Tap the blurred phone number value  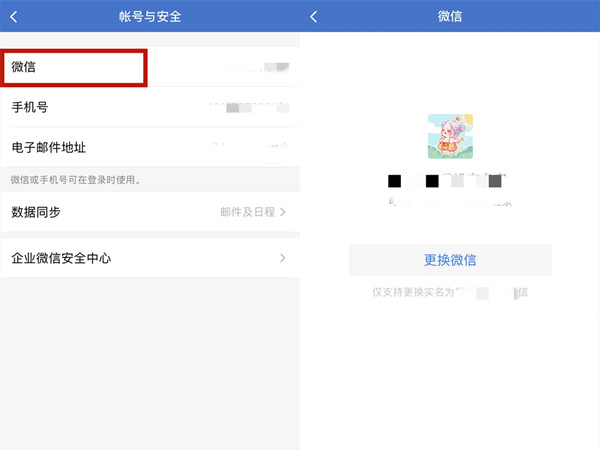pos(245,107)
